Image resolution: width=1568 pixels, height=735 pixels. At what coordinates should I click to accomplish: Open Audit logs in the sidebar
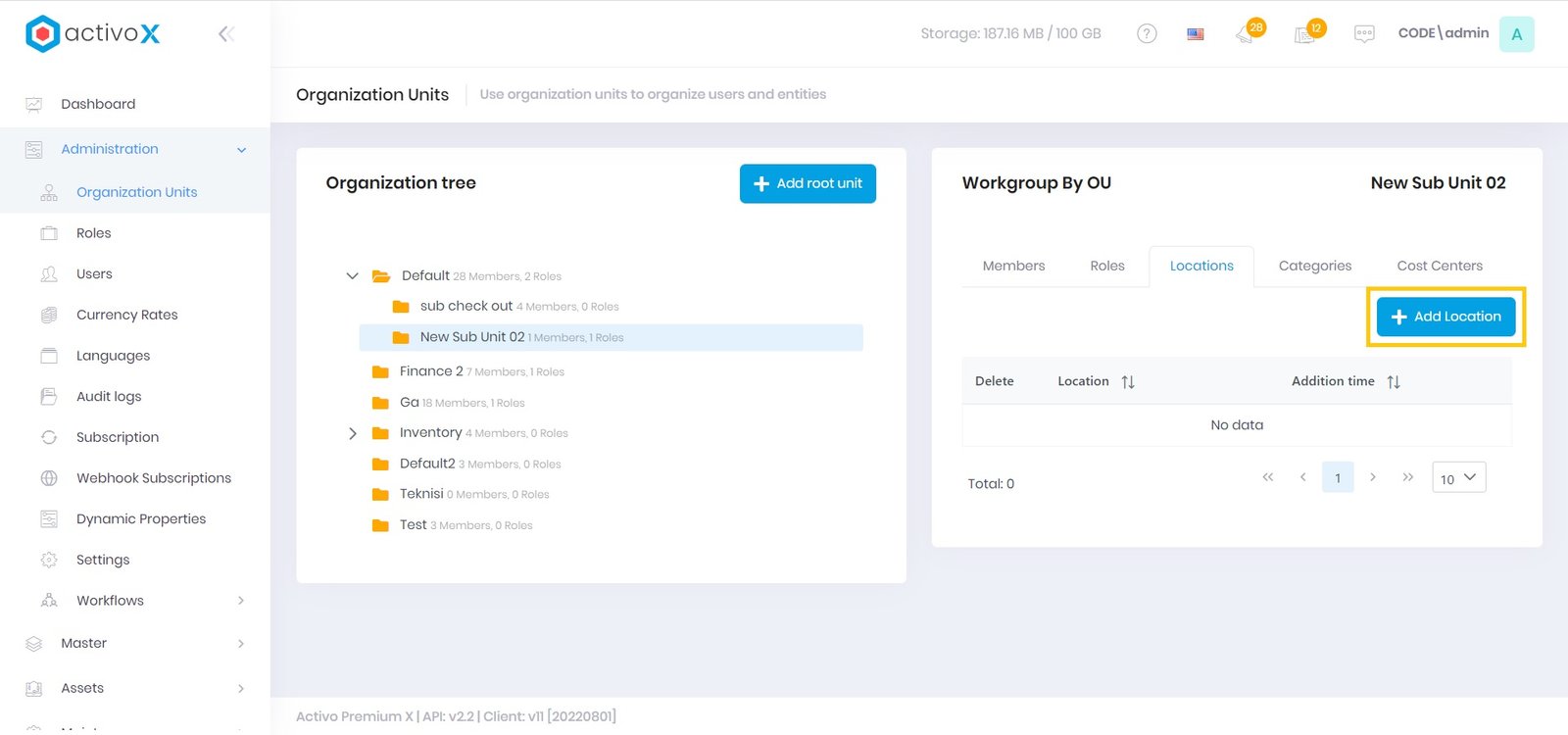(x=109, y=397)
